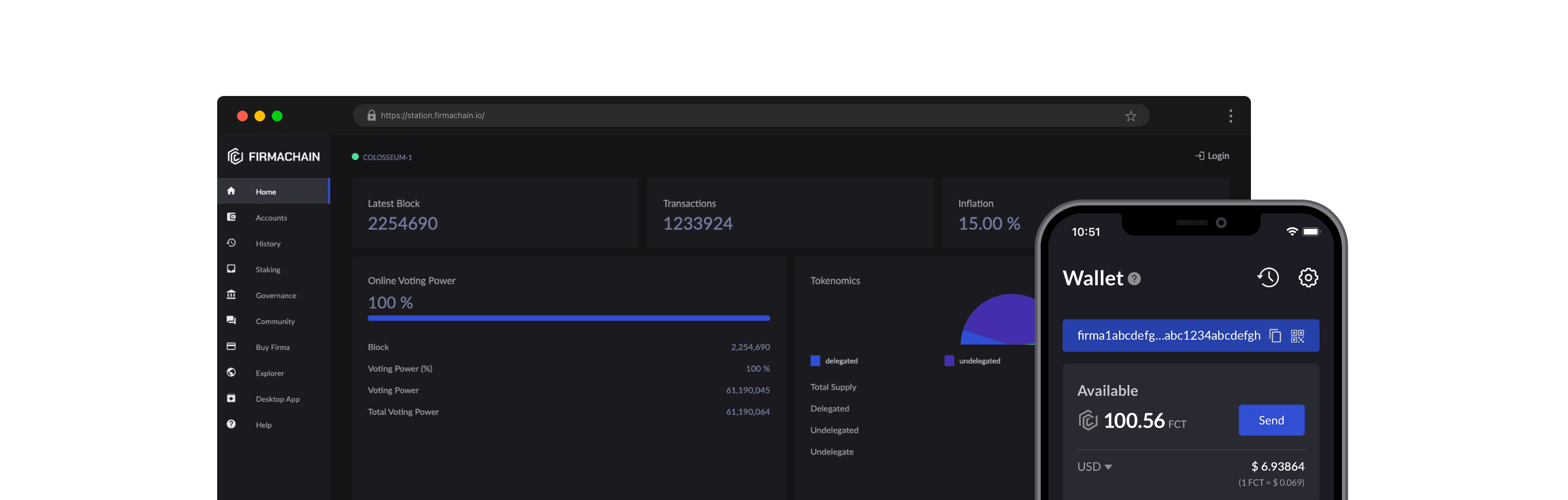Click the delegated legend color swatch
This screenshot has width=1568, height=500.
coord(815,360)
